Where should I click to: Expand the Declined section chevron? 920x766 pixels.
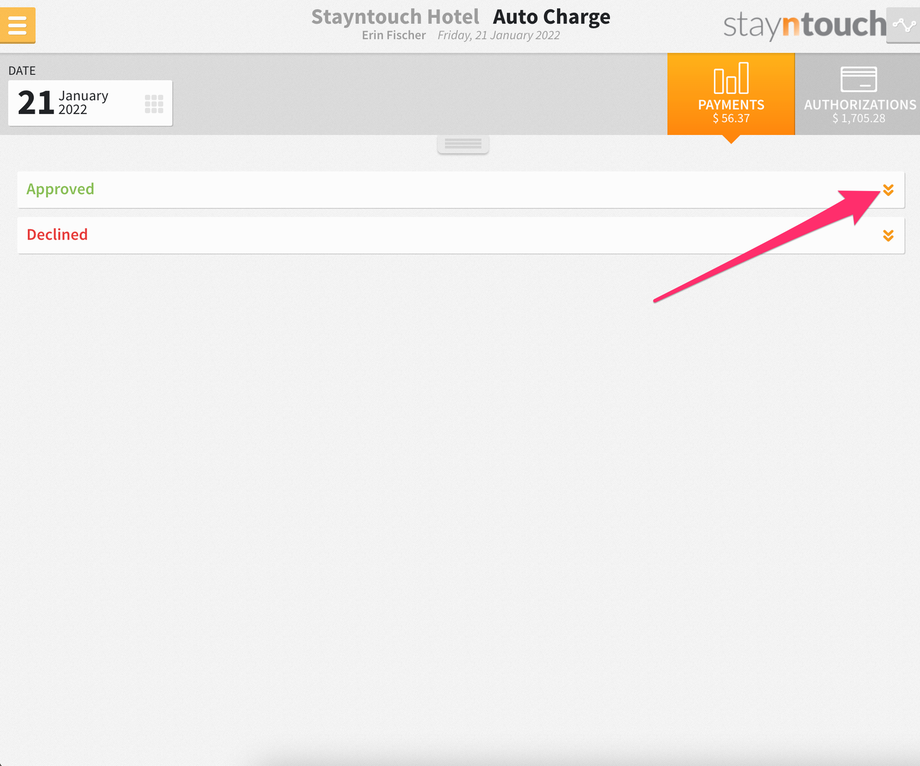point(888,235)
